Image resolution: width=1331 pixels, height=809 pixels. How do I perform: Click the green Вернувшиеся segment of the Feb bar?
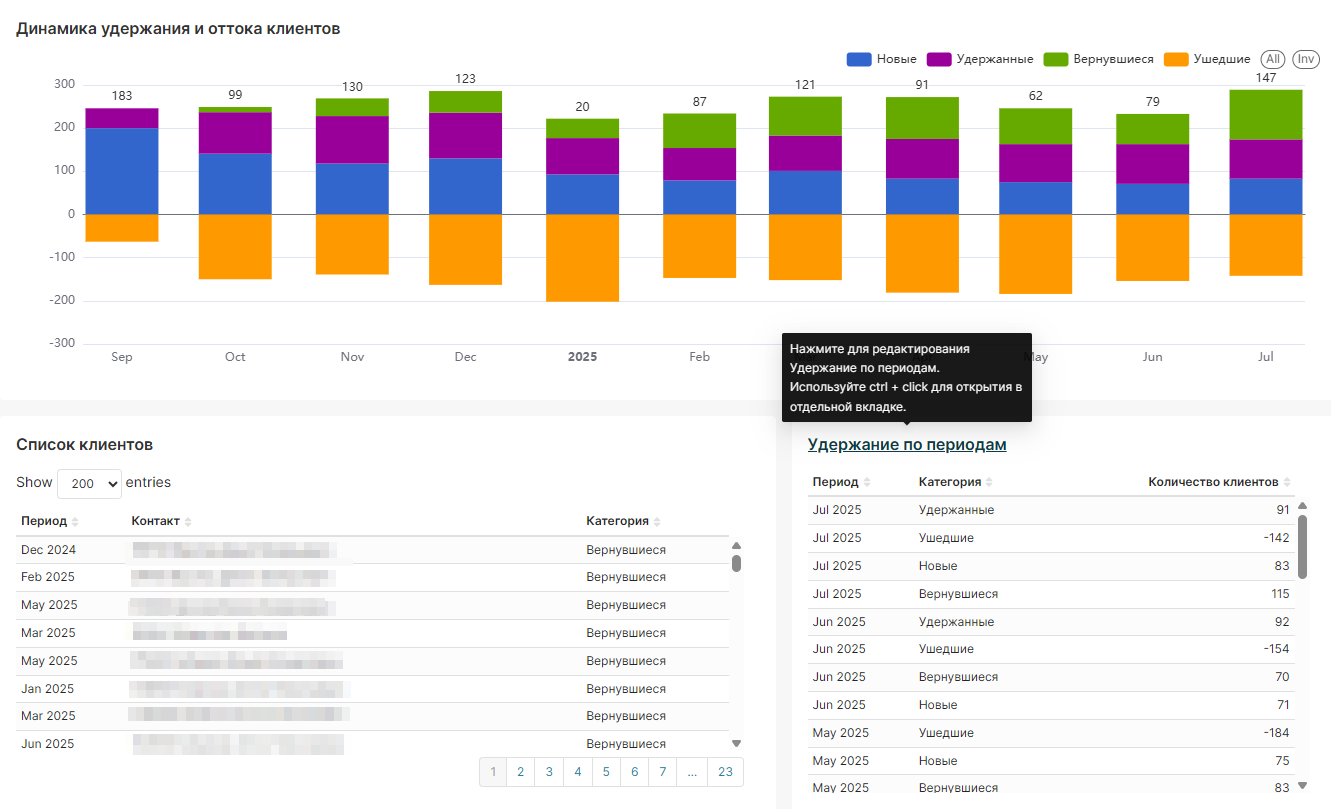[700, 131]
